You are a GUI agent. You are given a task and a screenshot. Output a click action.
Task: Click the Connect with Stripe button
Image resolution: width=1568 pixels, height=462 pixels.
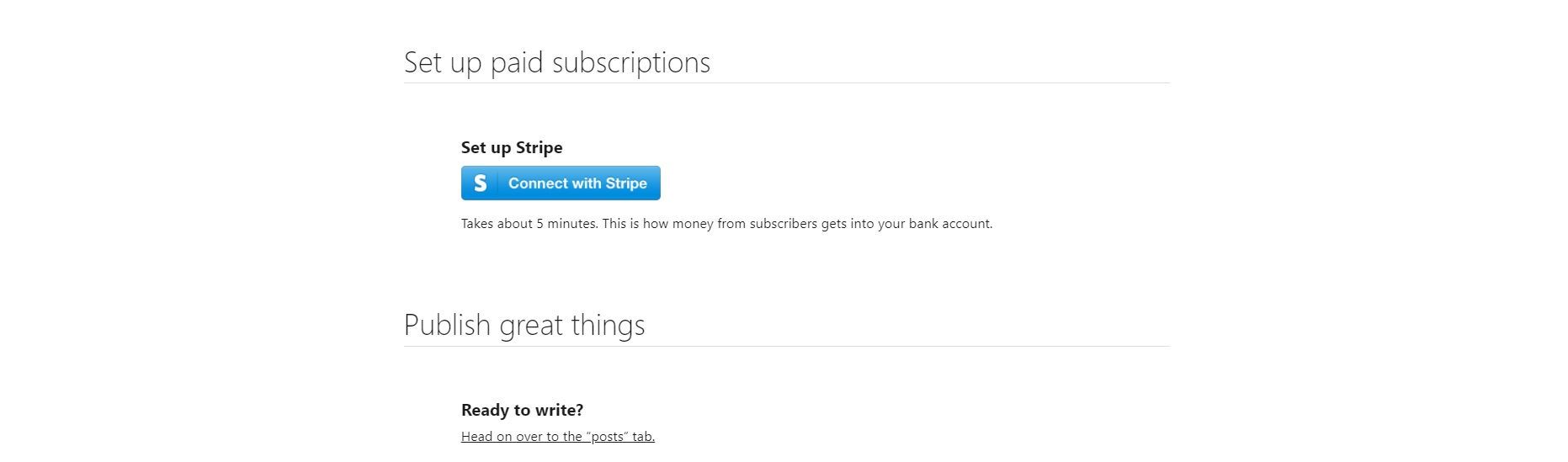561,183
